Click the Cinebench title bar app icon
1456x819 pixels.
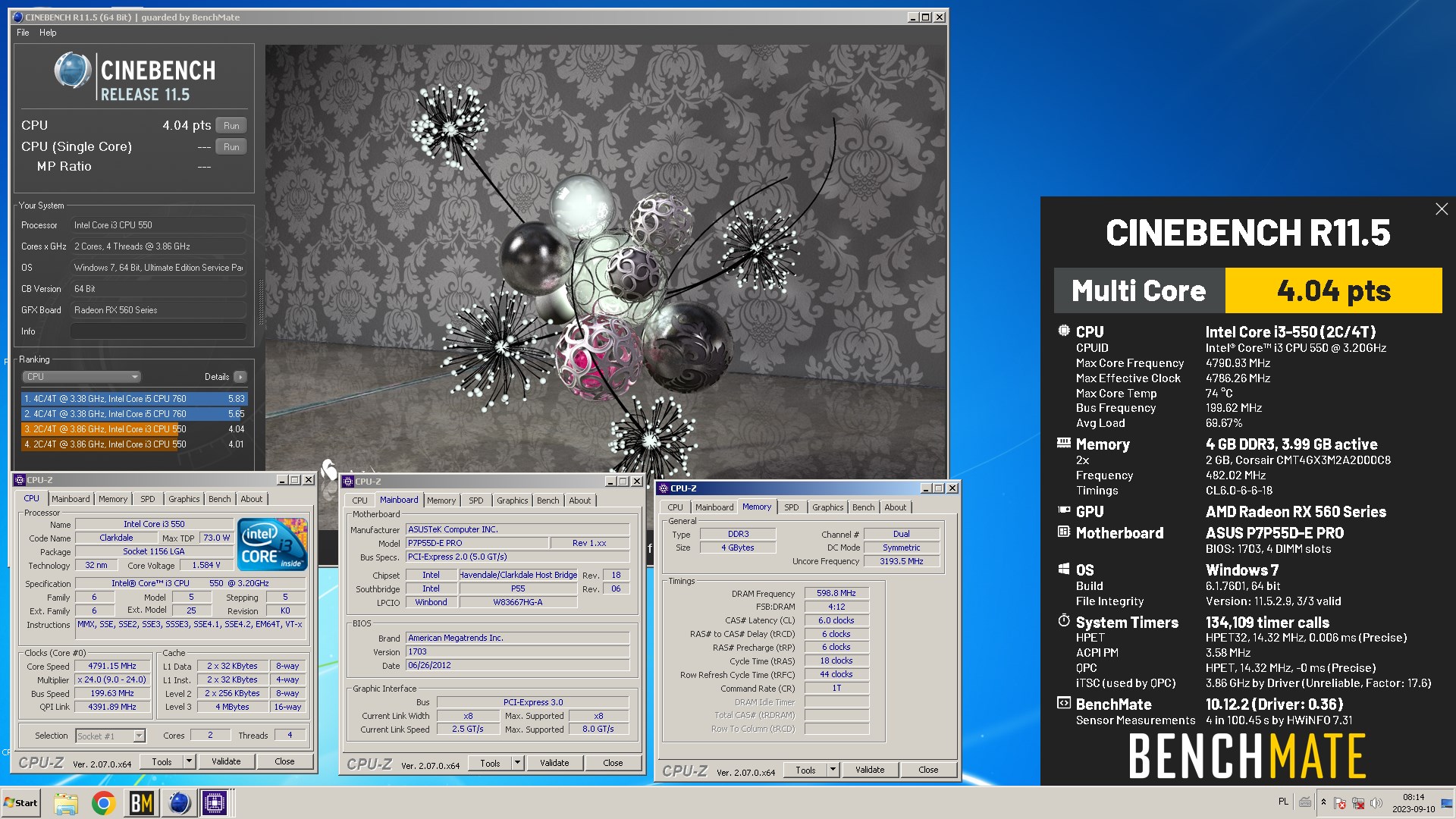point(18,17)
